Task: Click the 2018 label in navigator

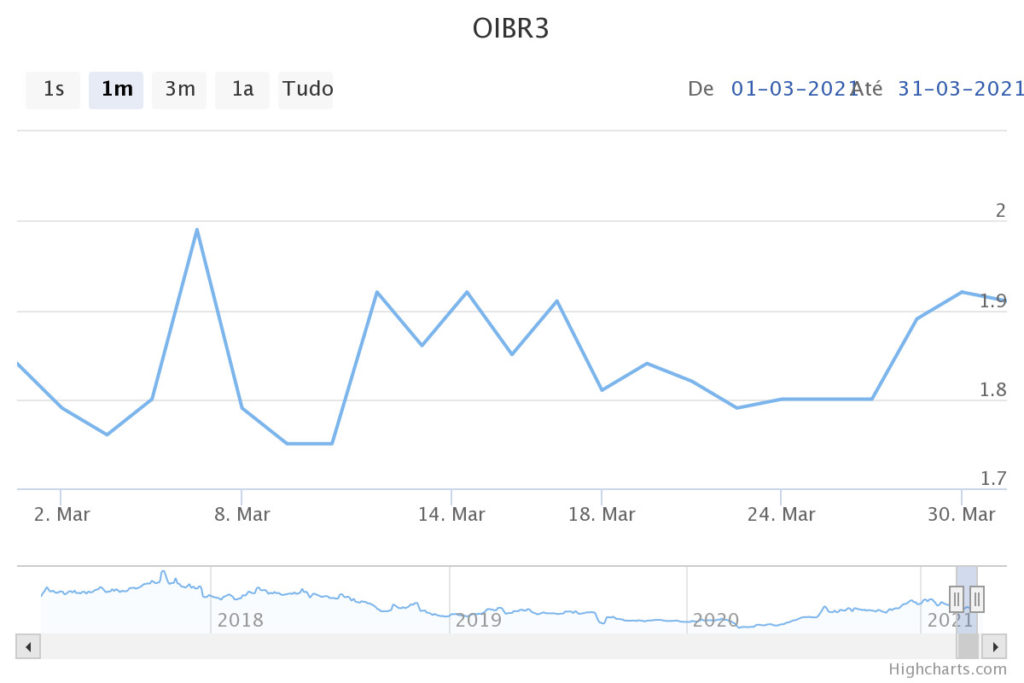Action: point(240,620)
